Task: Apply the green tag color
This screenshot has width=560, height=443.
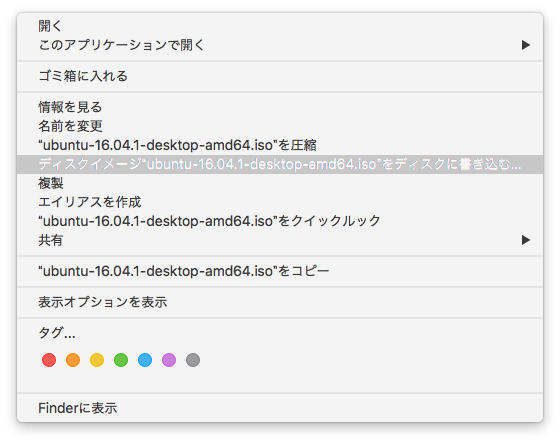Action: [x=121, y=360]
